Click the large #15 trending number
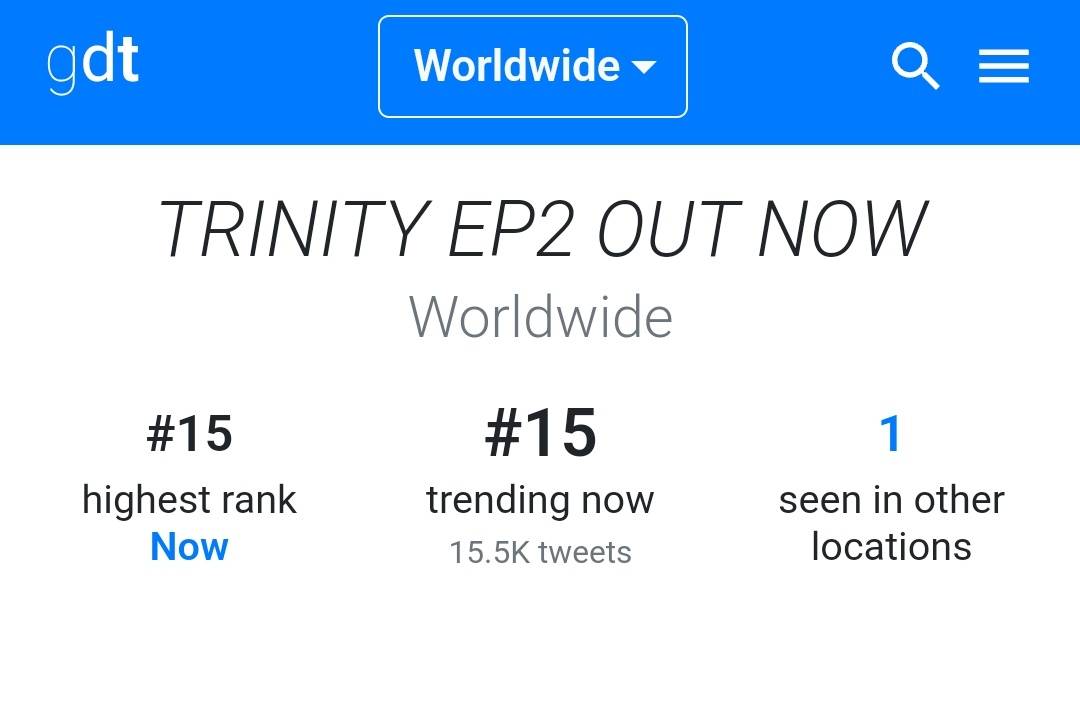The height and width of the screenshot is (717, 1080). [540, 434]
